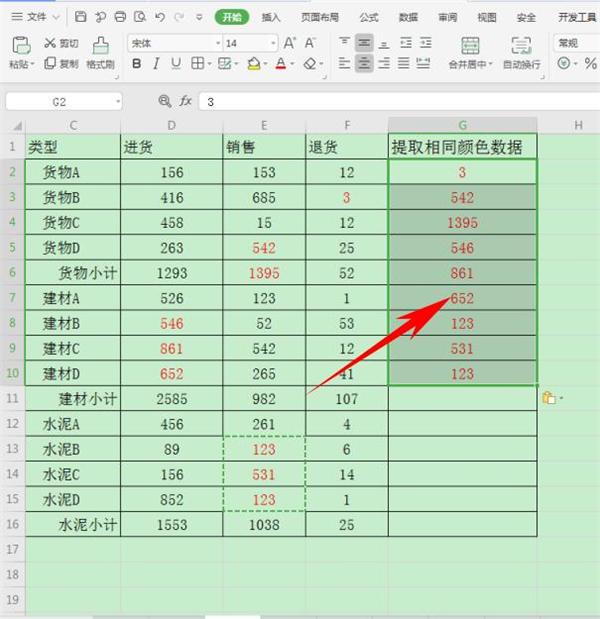
Task: Select the 货物小计 cell
Action: [x=73, y=272]
